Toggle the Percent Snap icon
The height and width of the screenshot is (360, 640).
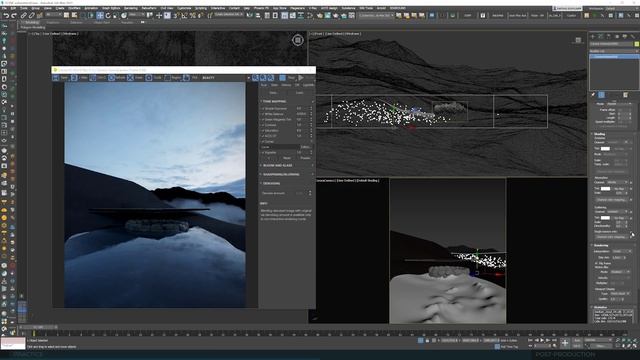pos(193,16)
